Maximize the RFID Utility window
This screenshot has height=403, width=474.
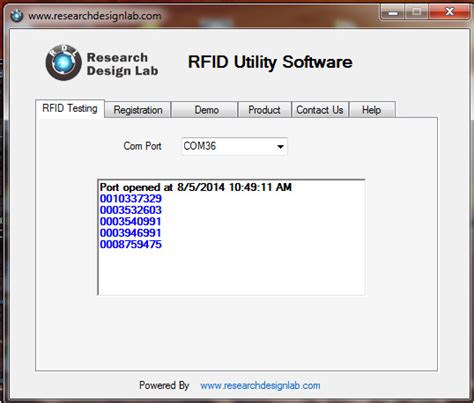pos(416,13)
